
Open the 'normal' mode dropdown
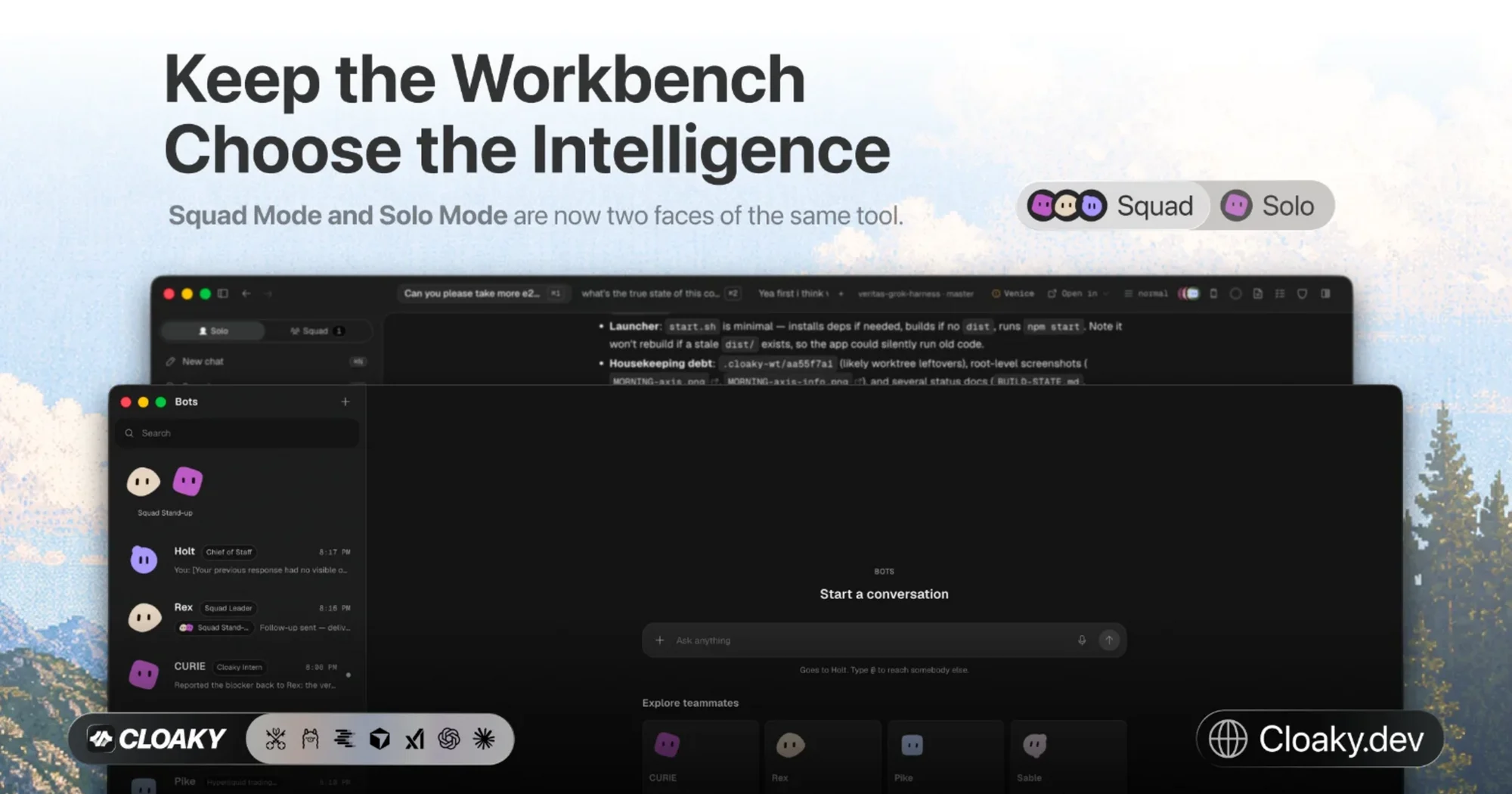pos(1146,293)
